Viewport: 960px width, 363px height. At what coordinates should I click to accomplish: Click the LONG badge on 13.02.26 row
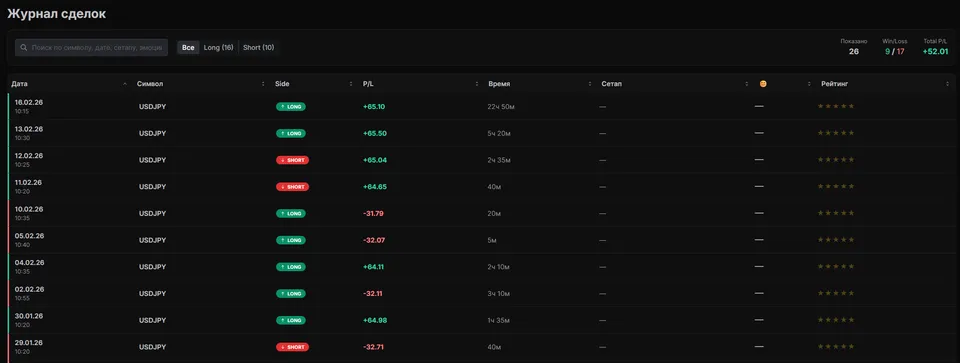(x=291, y=133)
